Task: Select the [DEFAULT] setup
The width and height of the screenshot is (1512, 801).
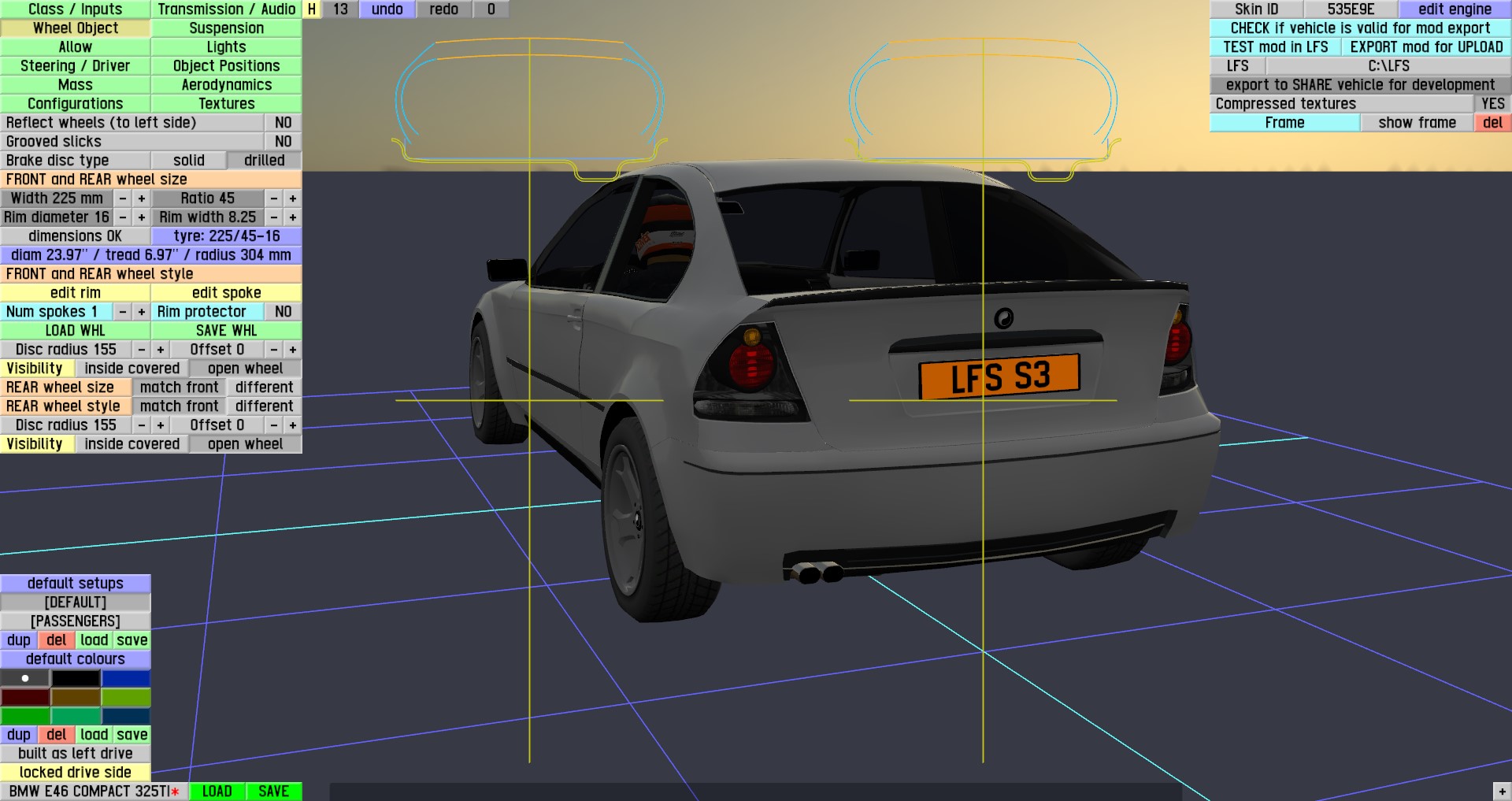Action: pyautogui.click(x=75, y=603)
